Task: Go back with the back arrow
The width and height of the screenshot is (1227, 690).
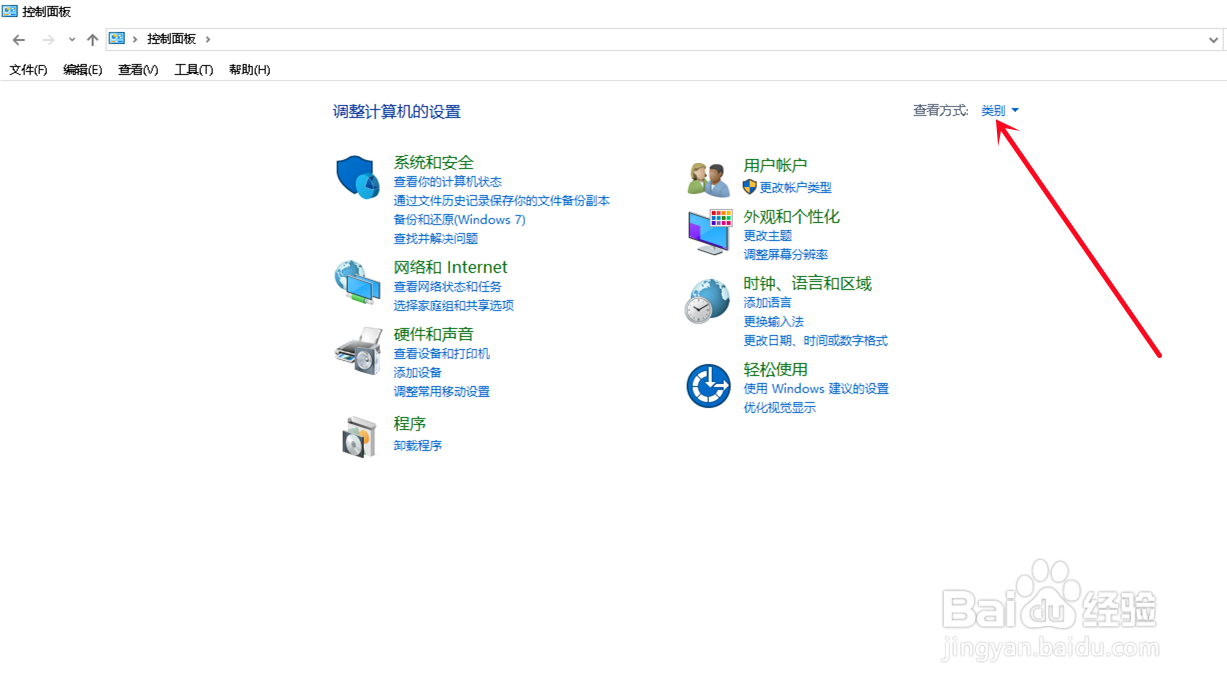Action: [x=19, y=40]
